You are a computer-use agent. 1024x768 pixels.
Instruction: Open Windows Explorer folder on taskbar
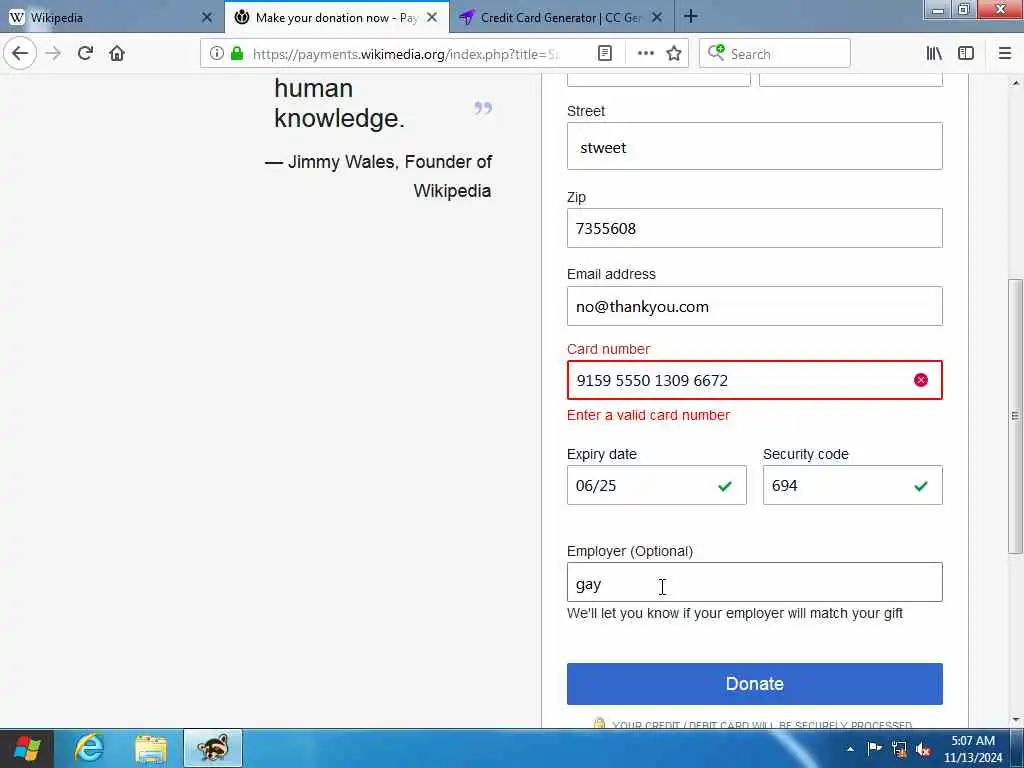[x=151, y=749]
